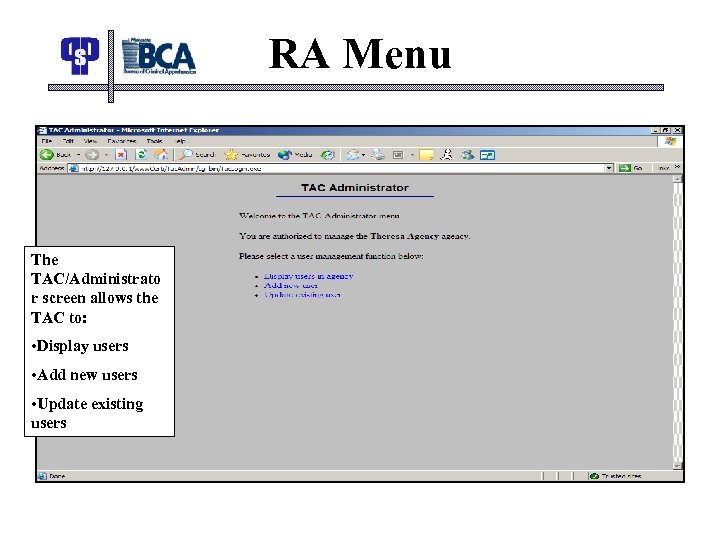Click the Edit page icon

point(398,155)
